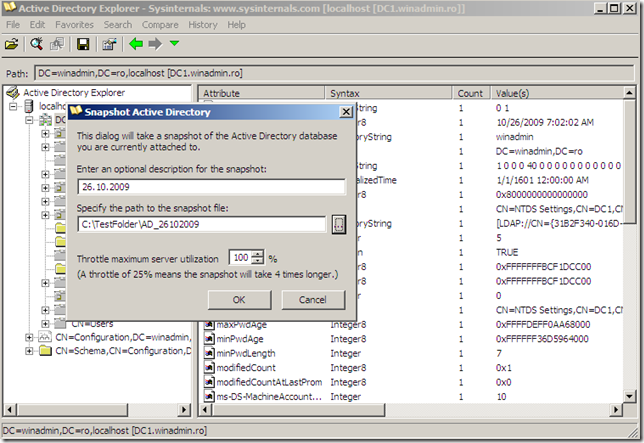Click tree pane horizontal scroll left arrow
The width and height of the screenshot is (644, 443).
(10, 409)
